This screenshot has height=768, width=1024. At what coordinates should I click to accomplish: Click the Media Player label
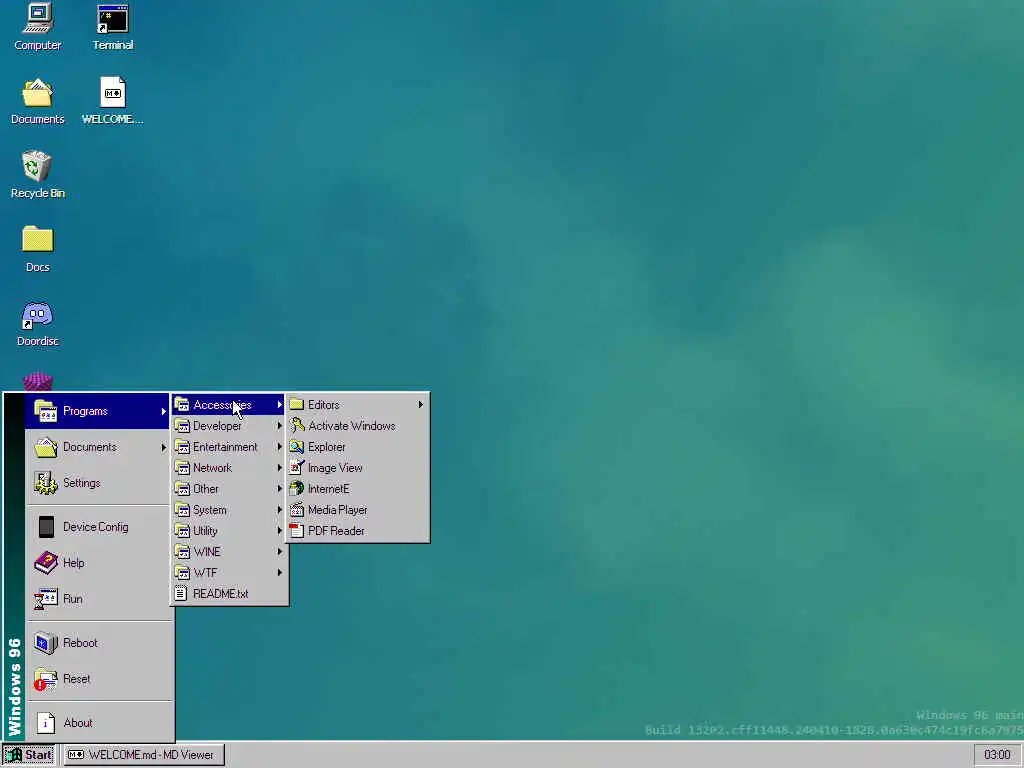point(338,510)
